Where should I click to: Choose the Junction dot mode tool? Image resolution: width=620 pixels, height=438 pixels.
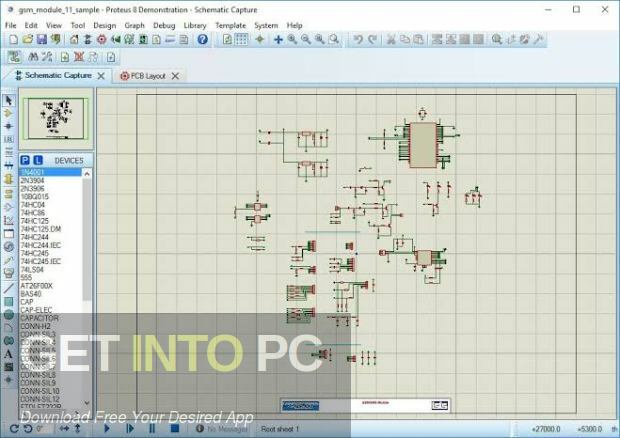pos(9,126)
